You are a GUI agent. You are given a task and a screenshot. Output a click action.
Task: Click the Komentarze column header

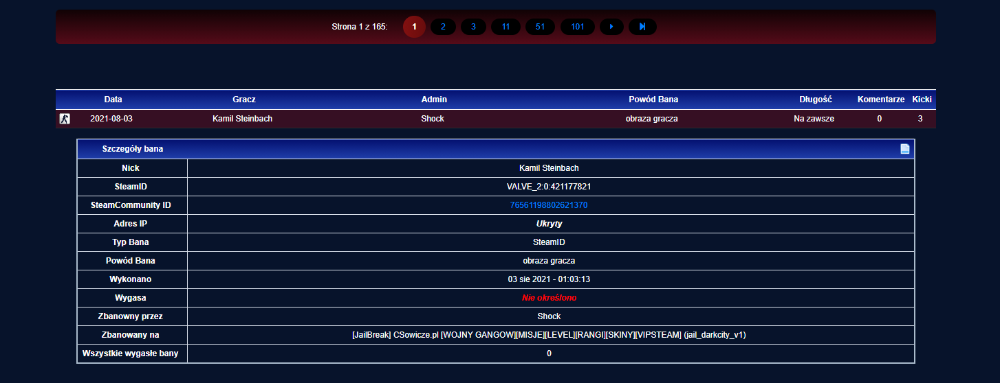click(881, 99)
